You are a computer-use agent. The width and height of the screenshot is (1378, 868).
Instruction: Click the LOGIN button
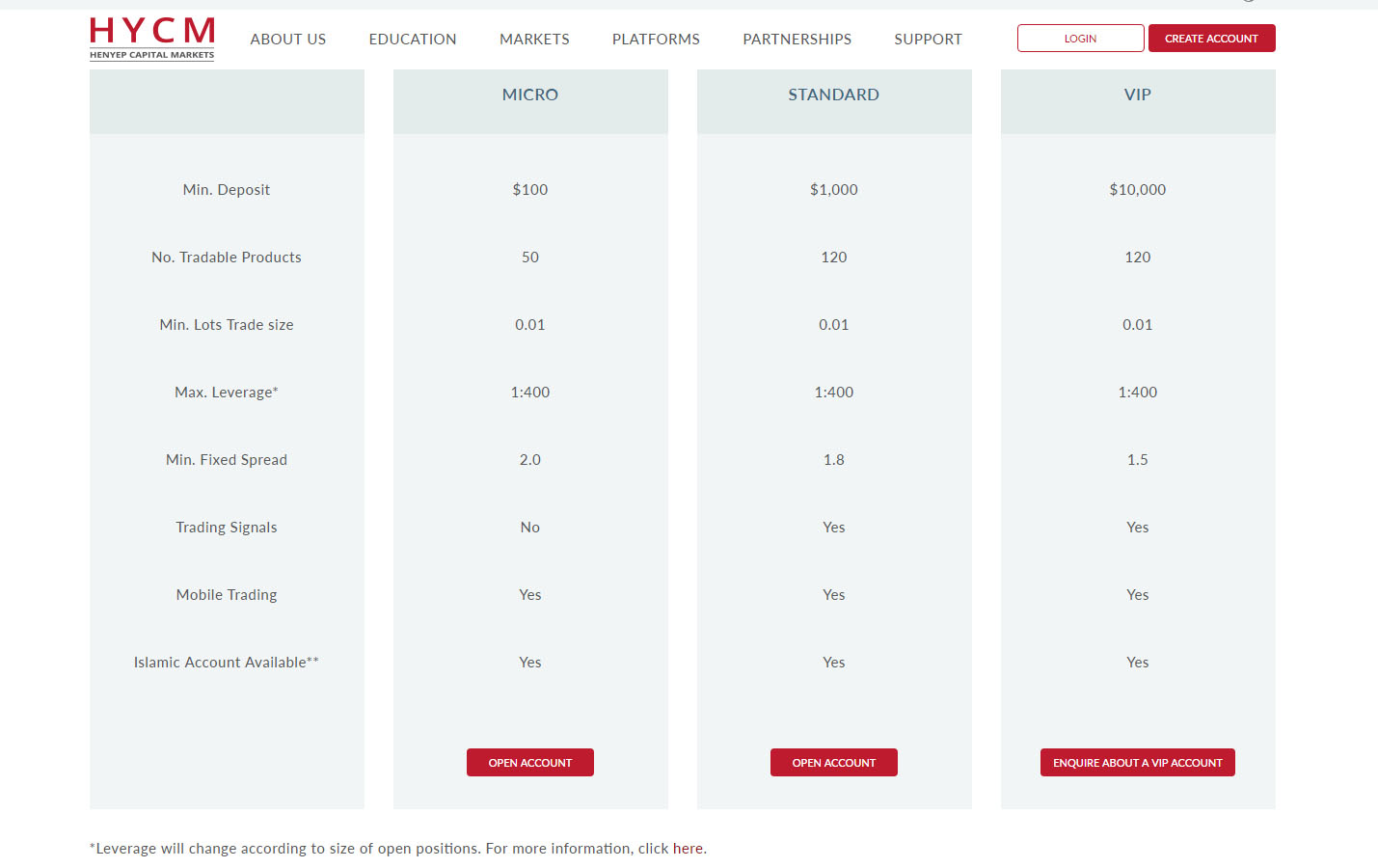pos(1080,38)
